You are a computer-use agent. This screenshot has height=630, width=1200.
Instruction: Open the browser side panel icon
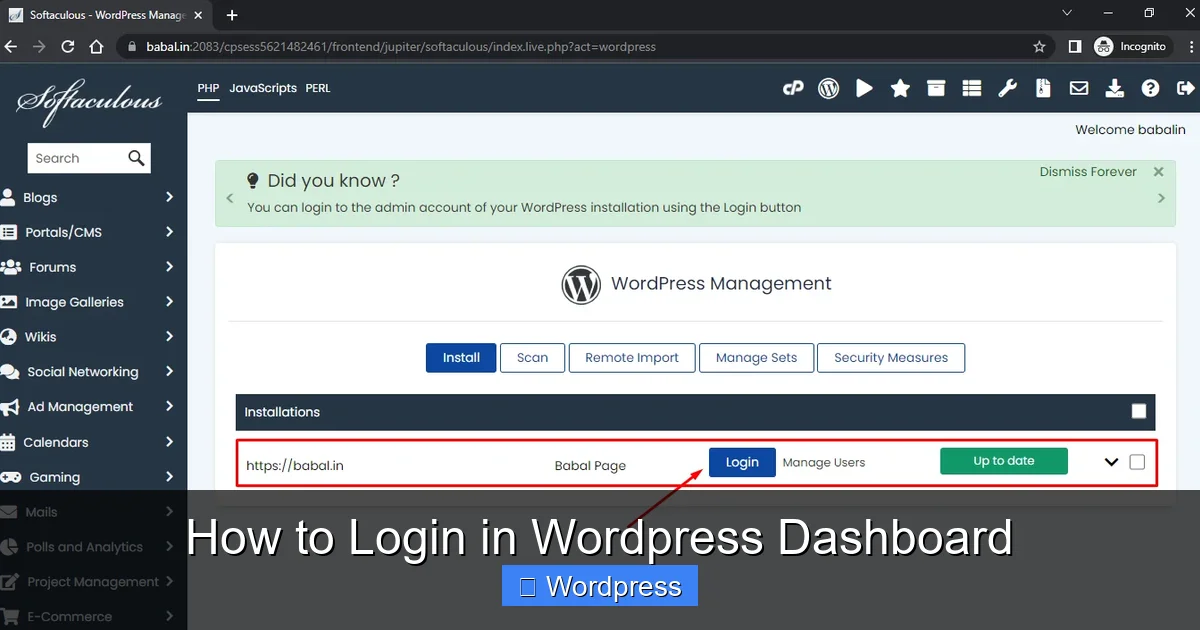pyautogui.click(x=1075, y=46)
